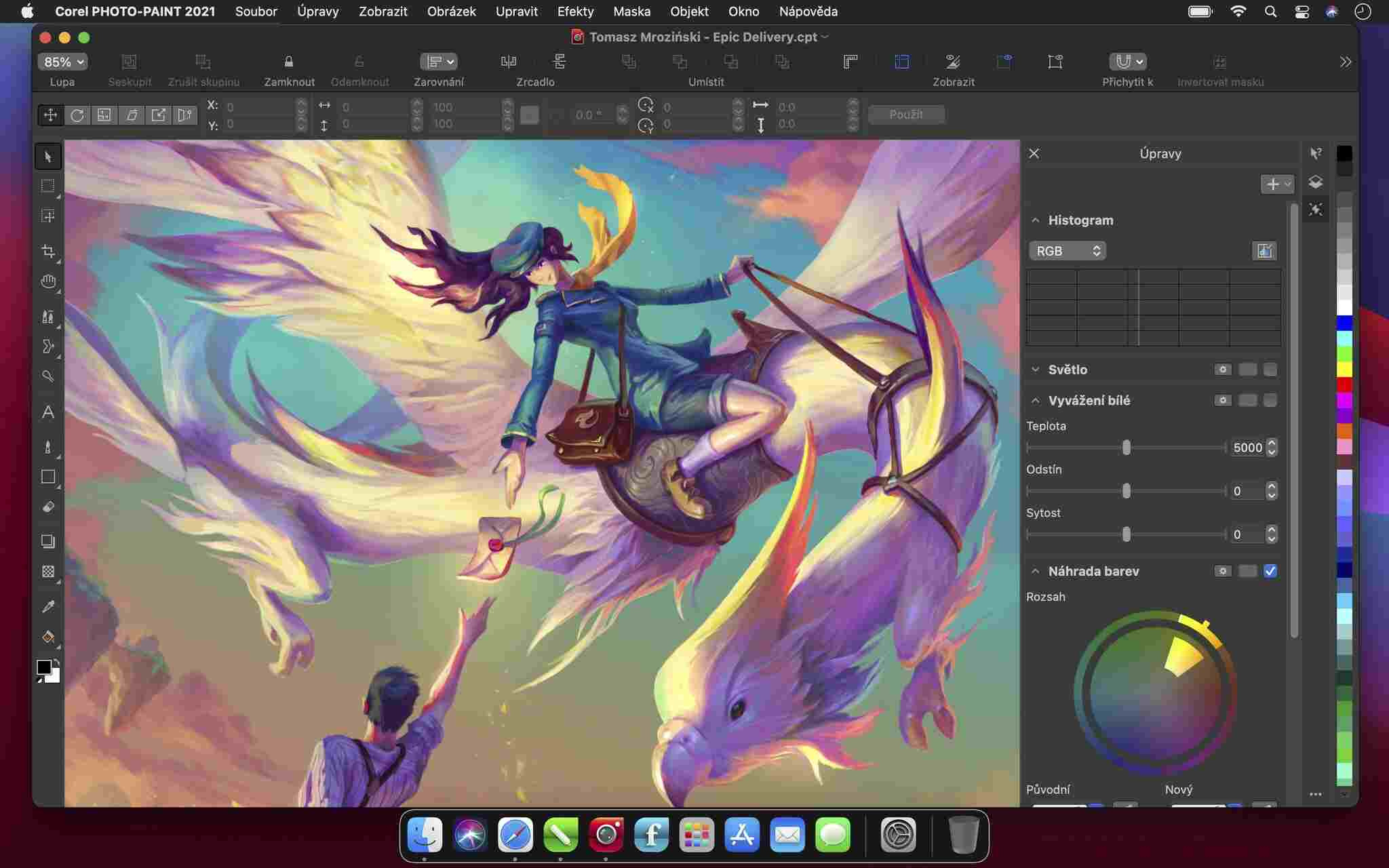Enable the Světlo adjustment checkbox
The width and height of the screenshot is (1389, 868).
tap(1270, 370)
